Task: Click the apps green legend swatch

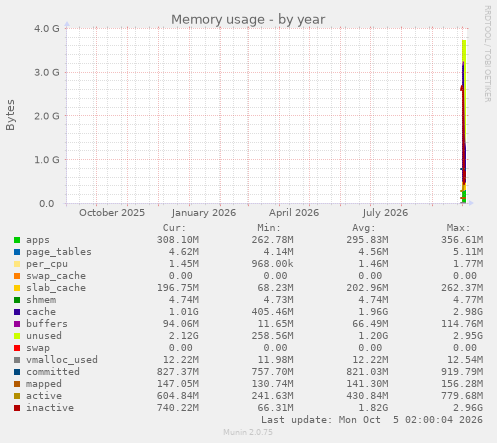Action: pyautogui.click(x=17, y=240)
